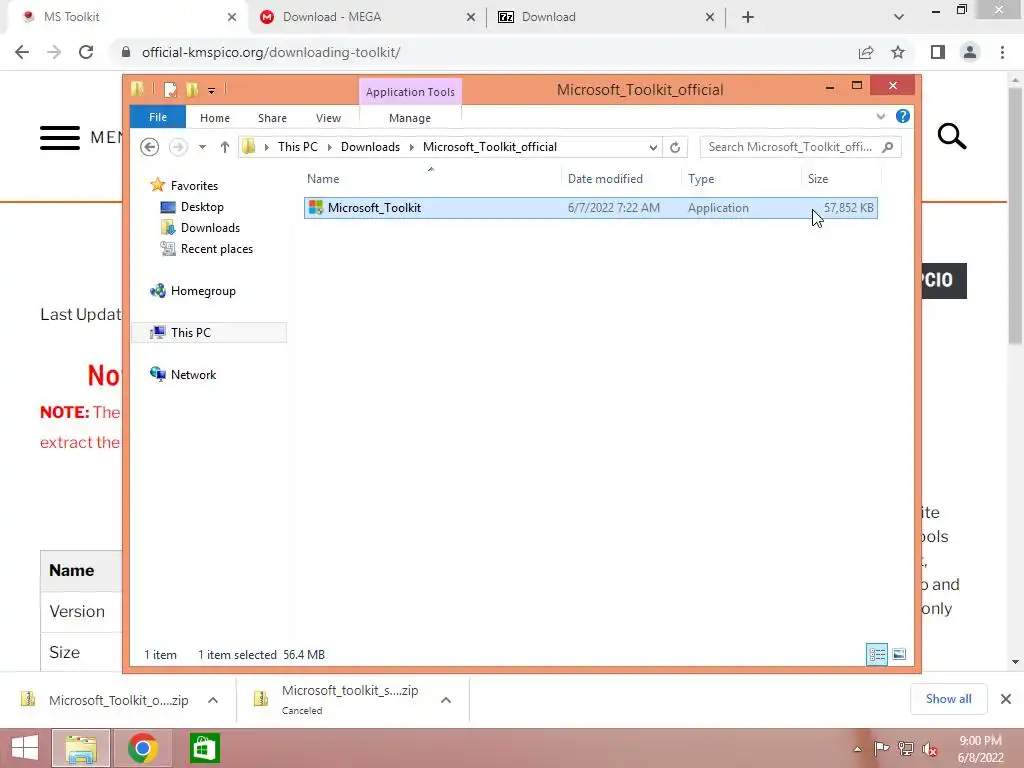Sort files by Type column

coord(741,178)
